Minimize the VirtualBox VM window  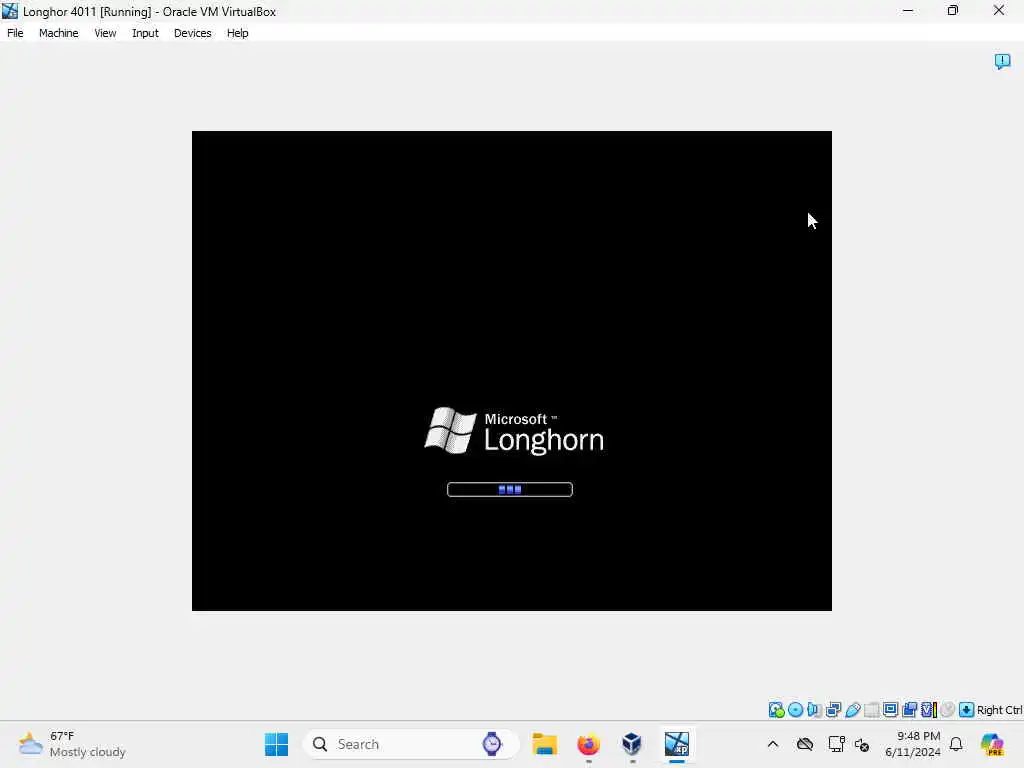pyautogui.click(x=908, y=10)
